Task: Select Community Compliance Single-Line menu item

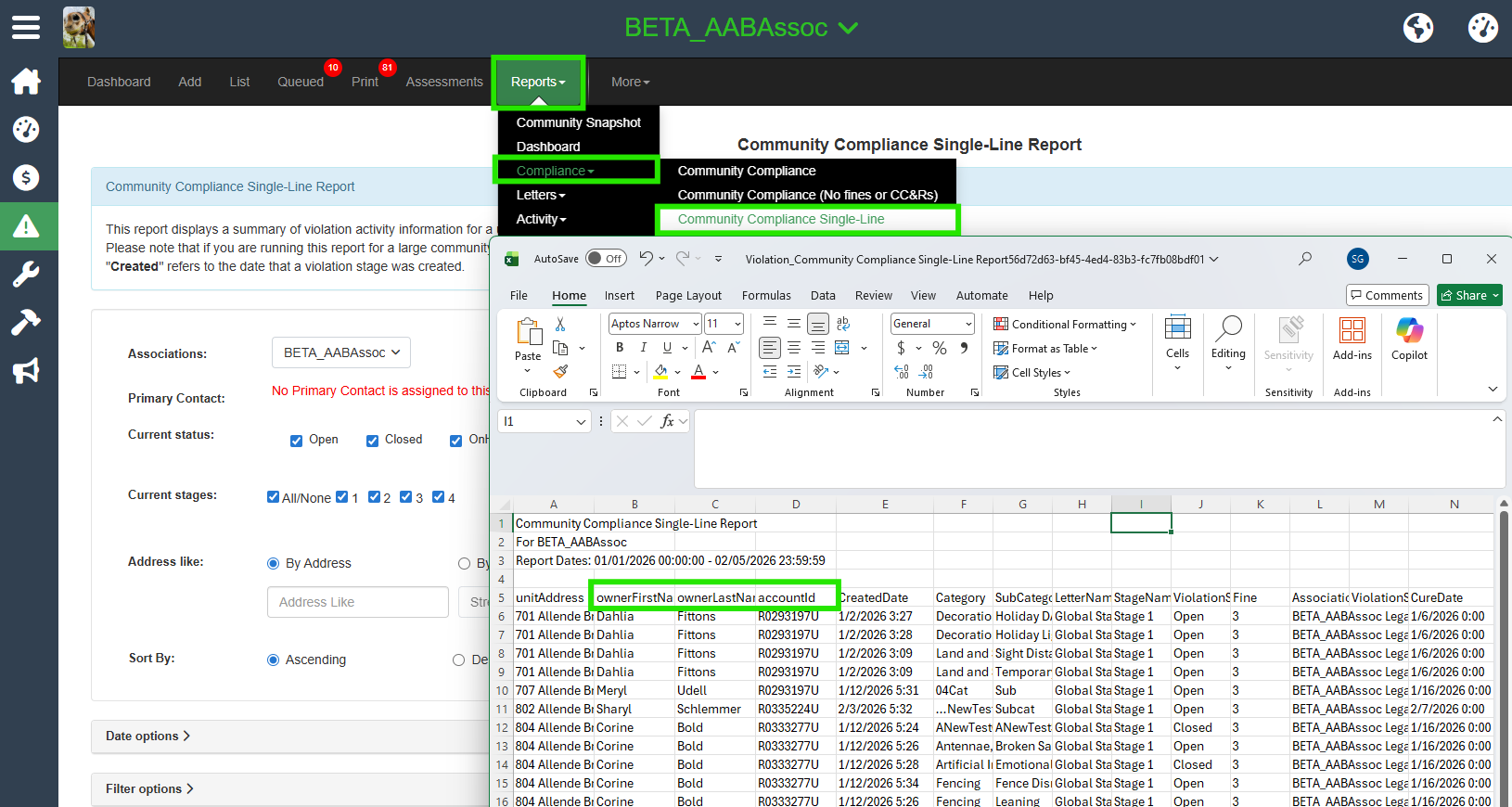Action: point(781,219)
